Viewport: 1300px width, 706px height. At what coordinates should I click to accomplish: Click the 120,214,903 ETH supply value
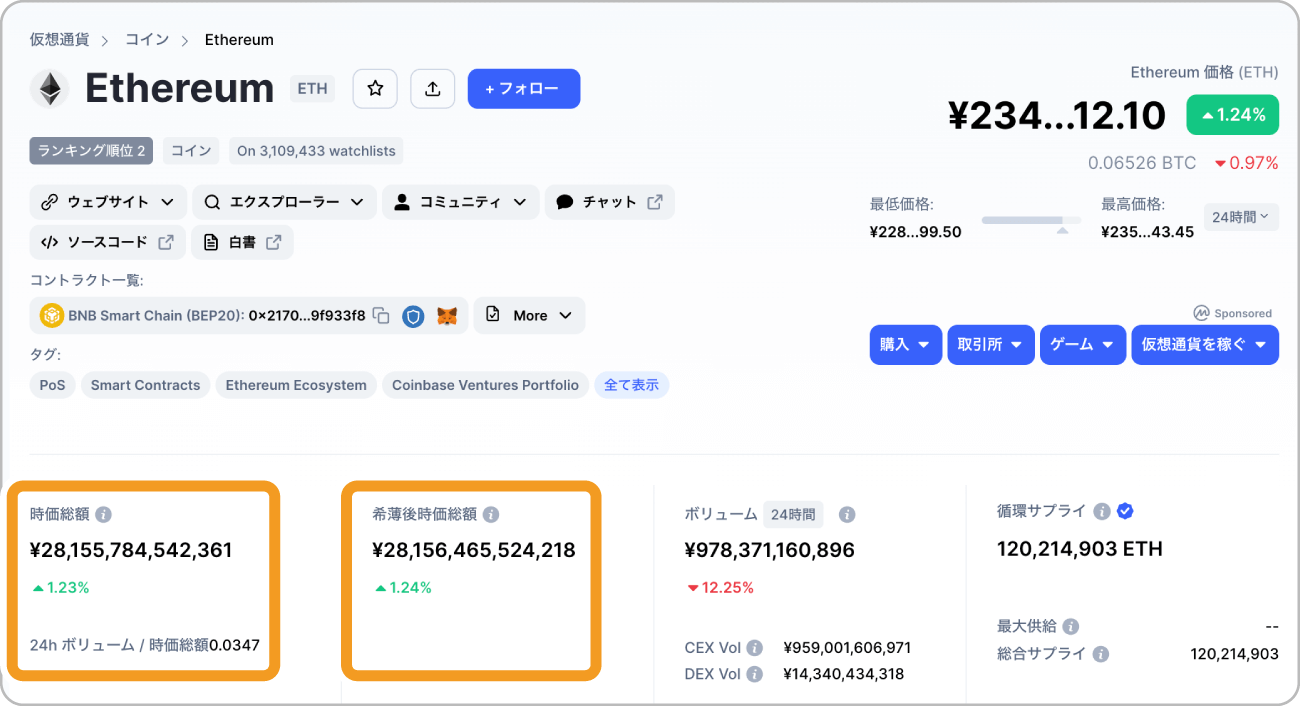pyautogui.click(x=1080, y=549)
